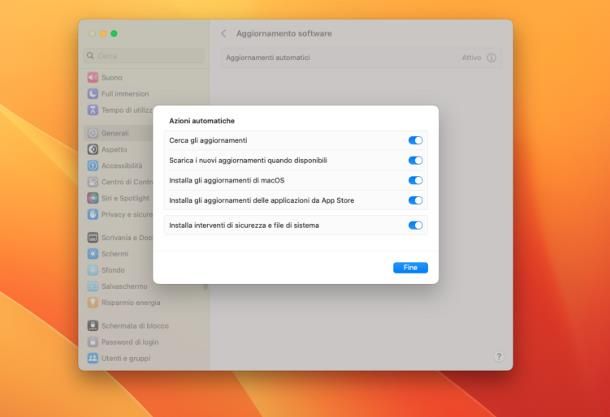Toggle Installa interventi di sicurezza switch
Viewport: 610px width, 417px height.
click(415, 225)
